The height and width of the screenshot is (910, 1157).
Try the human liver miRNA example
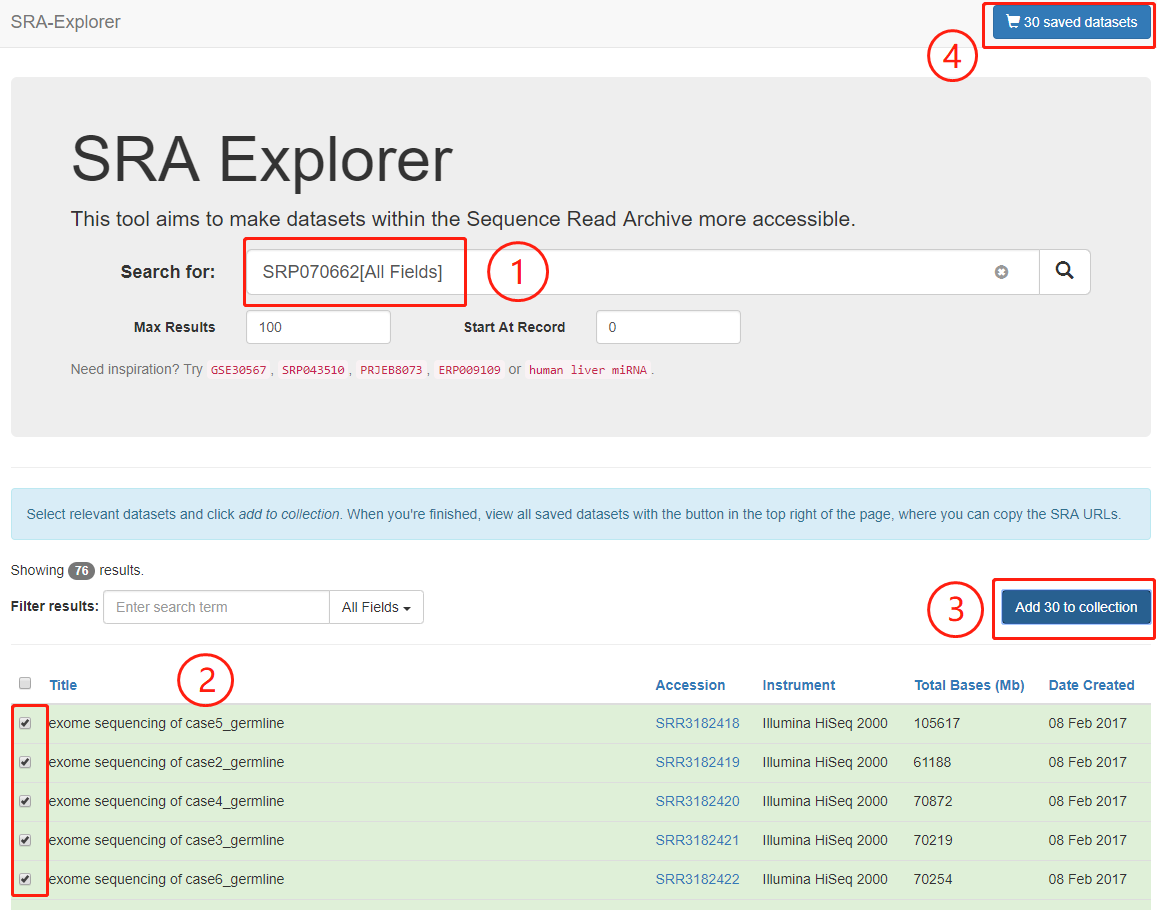[587, 370]
